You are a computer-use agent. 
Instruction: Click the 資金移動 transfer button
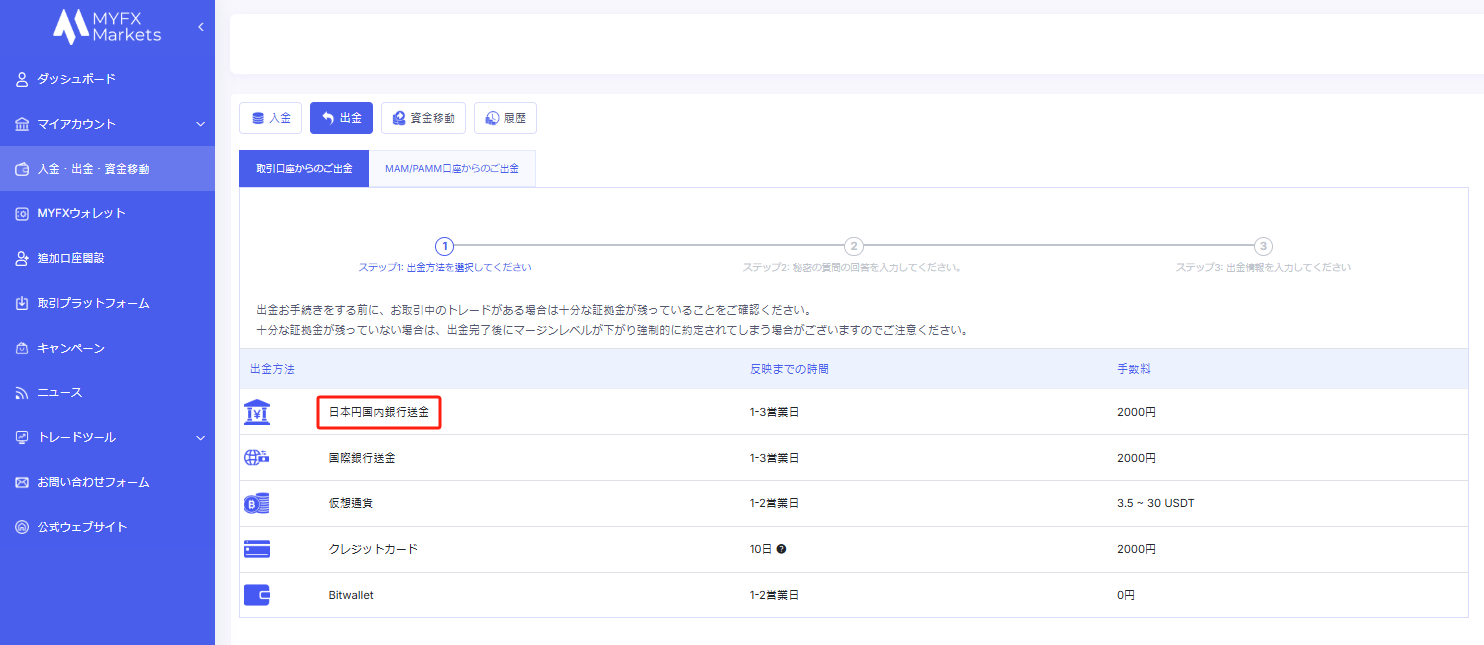423,118
